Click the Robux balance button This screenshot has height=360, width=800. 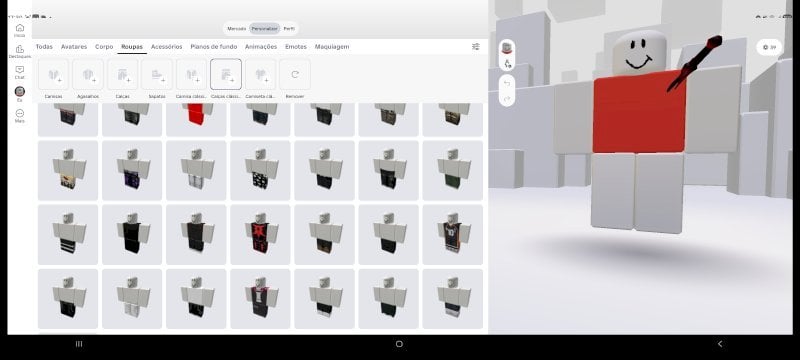coord(769,47)
